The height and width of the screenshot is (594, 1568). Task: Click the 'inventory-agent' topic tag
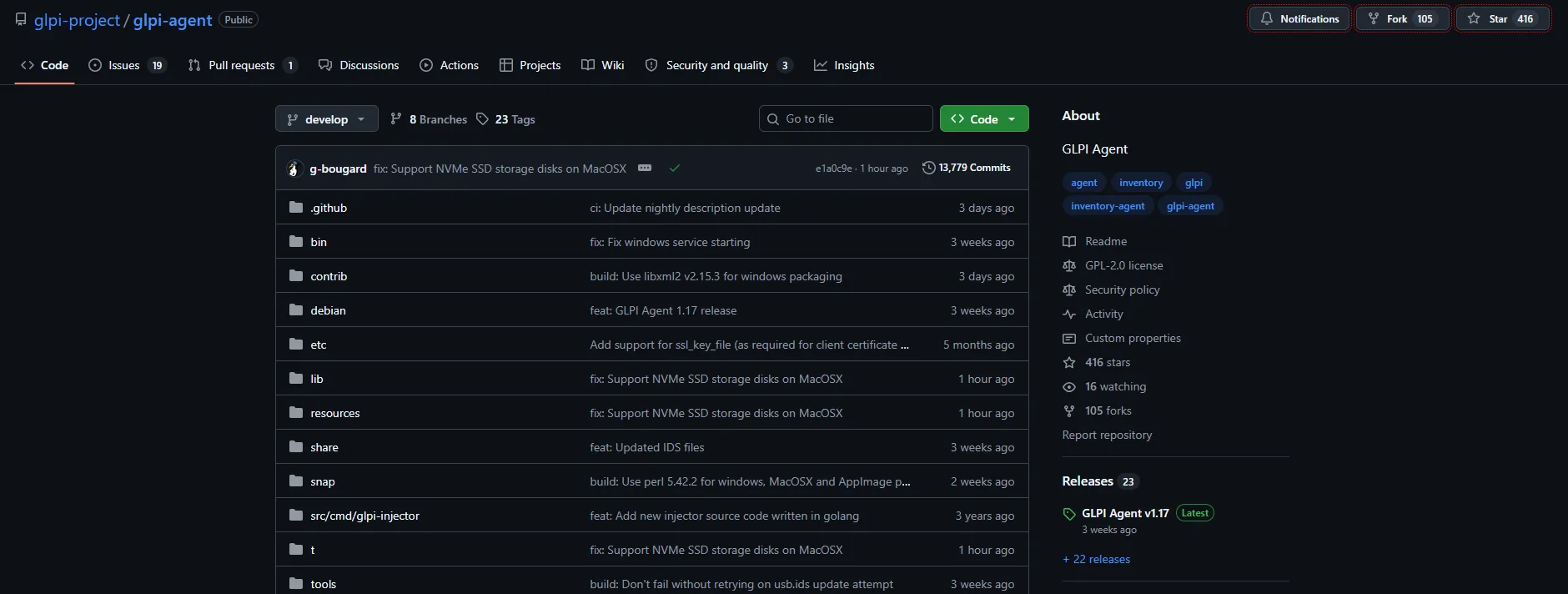pos(1107,206)
